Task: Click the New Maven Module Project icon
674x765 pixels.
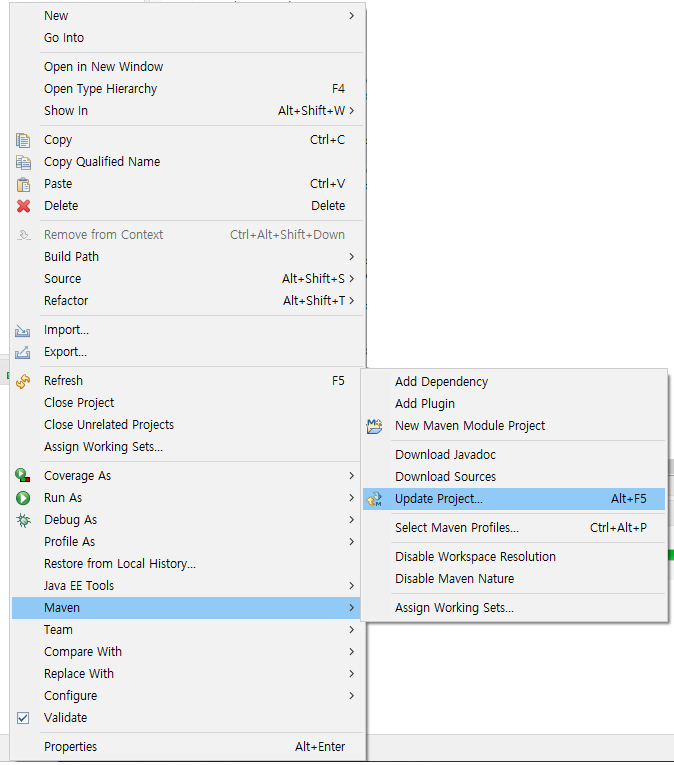Action: (x=375, y=426)
